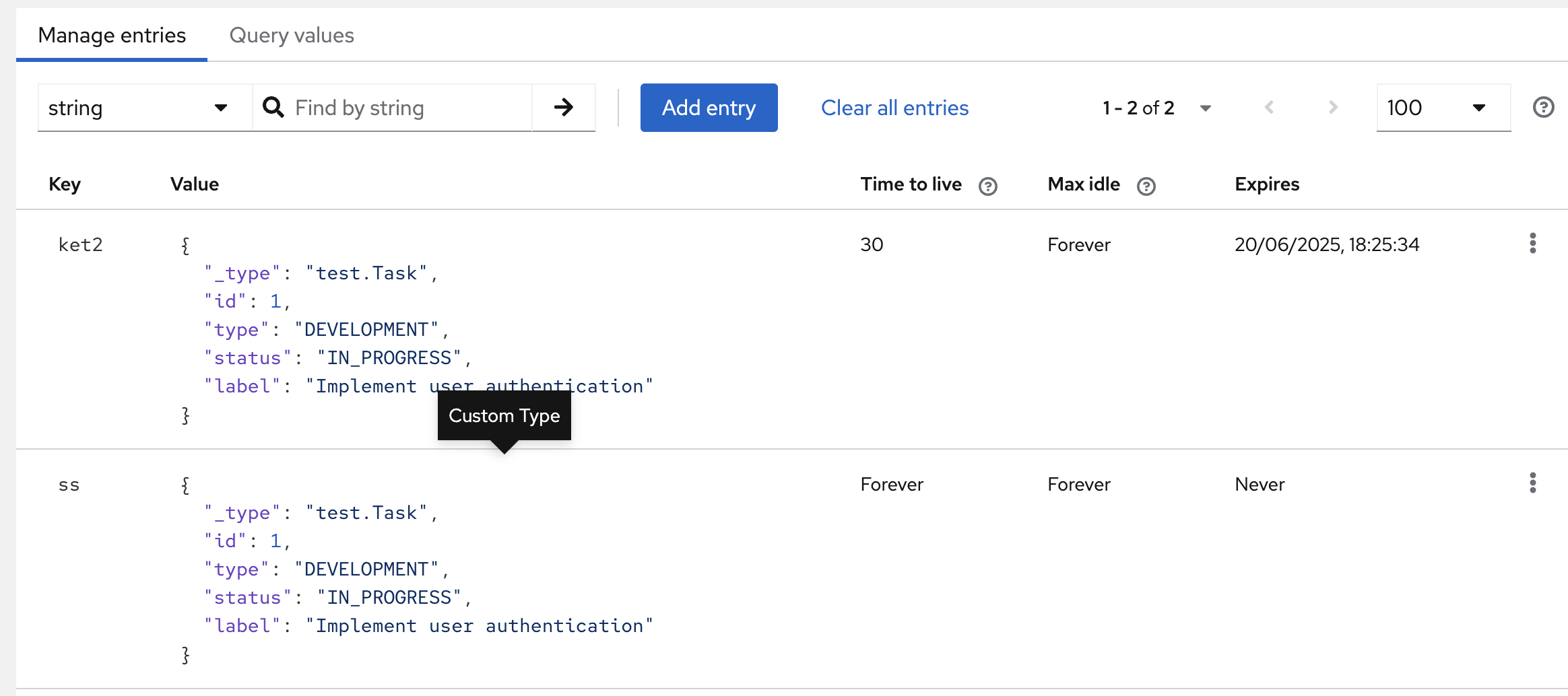The image size is (1568, 696).
Task: Click Max idle help icon
Action: [x=1146, y=186]
